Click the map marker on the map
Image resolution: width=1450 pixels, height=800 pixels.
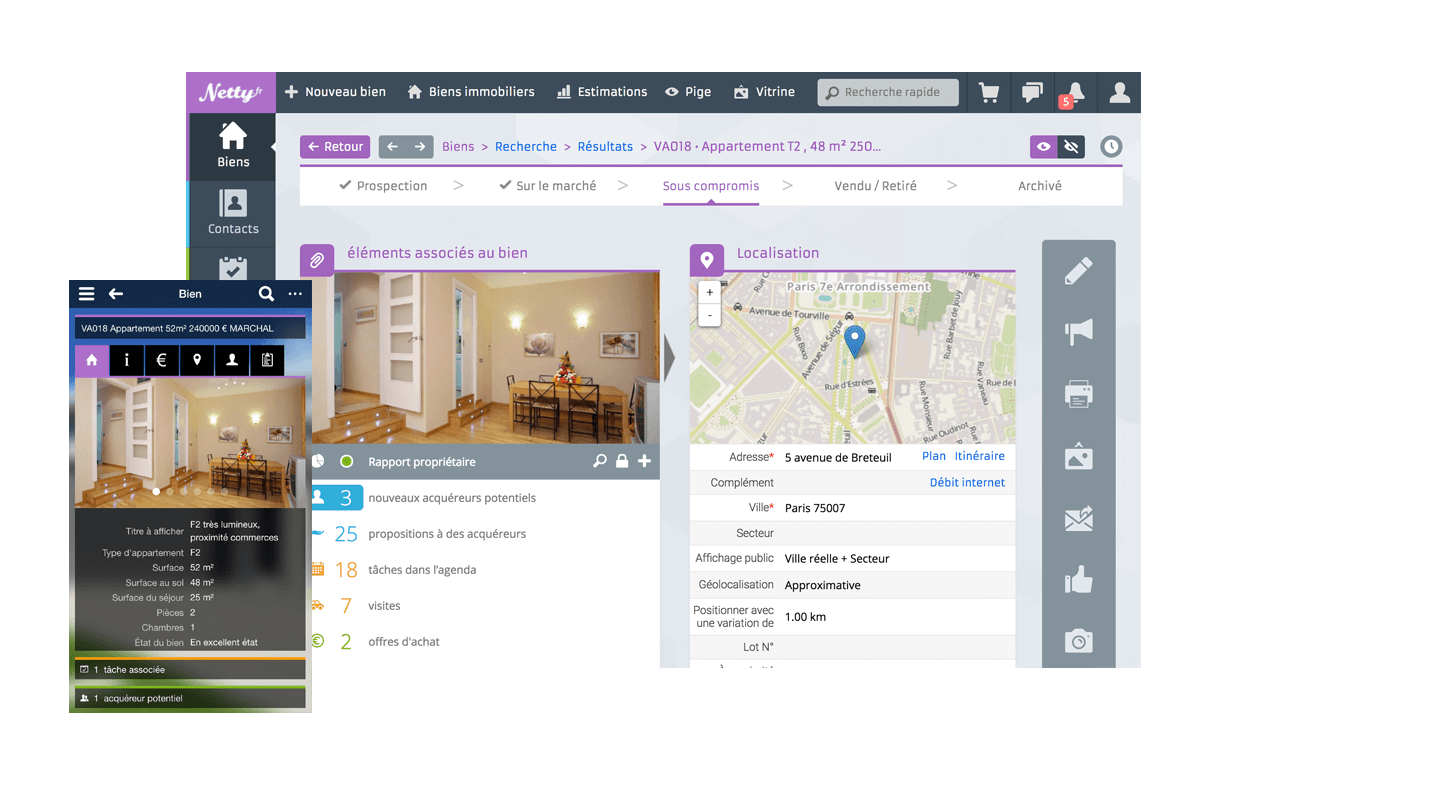[x=854, y=341]
